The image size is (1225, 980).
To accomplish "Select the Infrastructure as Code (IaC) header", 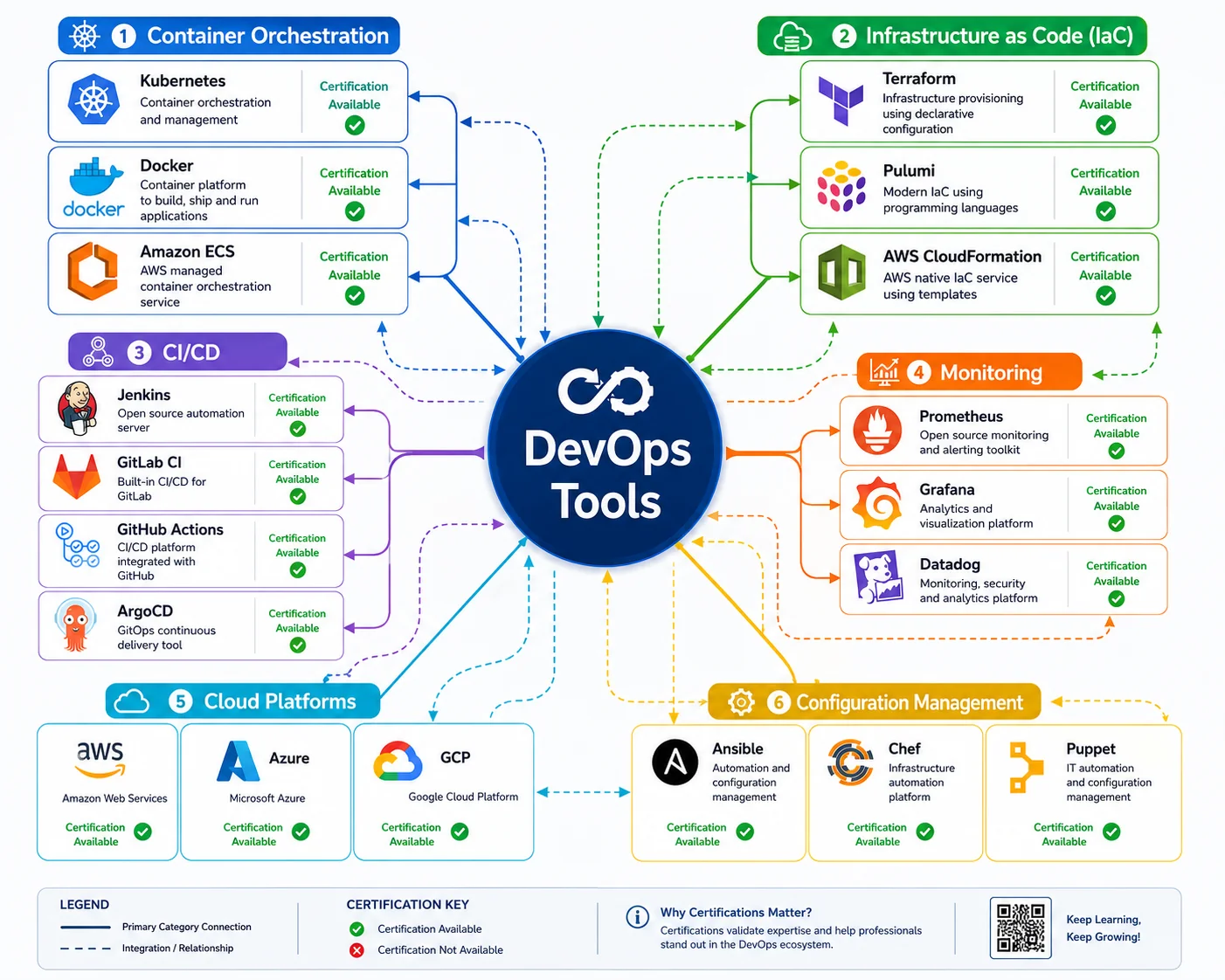I will pyautogui.click(x=952, y=36).
